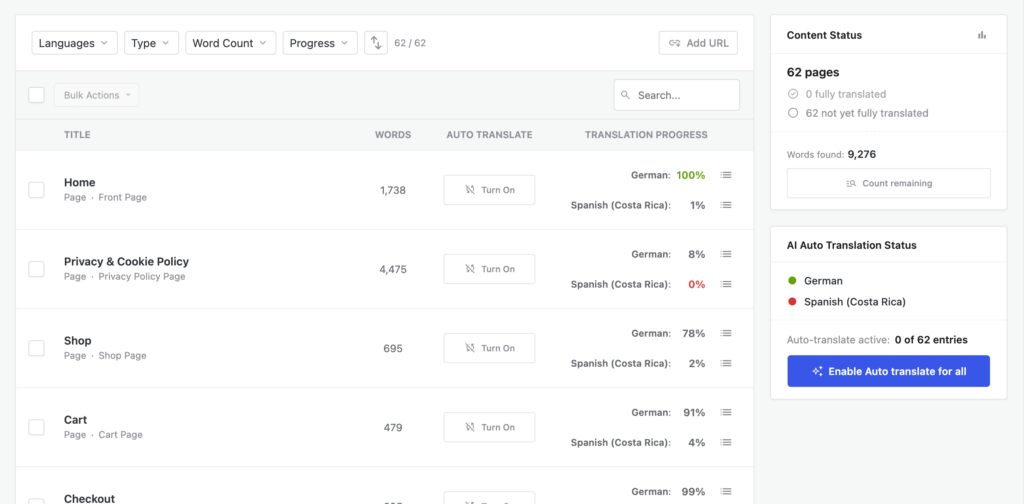The height and width of the screenshot is (504, 1024).
Task: Click the sort order arrows icon
Action: click(x=376, y=43)
